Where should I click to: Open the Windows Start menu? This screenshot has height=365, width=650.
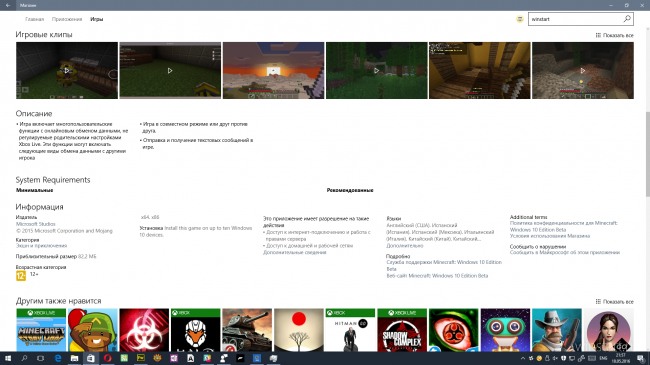(7, 358)
